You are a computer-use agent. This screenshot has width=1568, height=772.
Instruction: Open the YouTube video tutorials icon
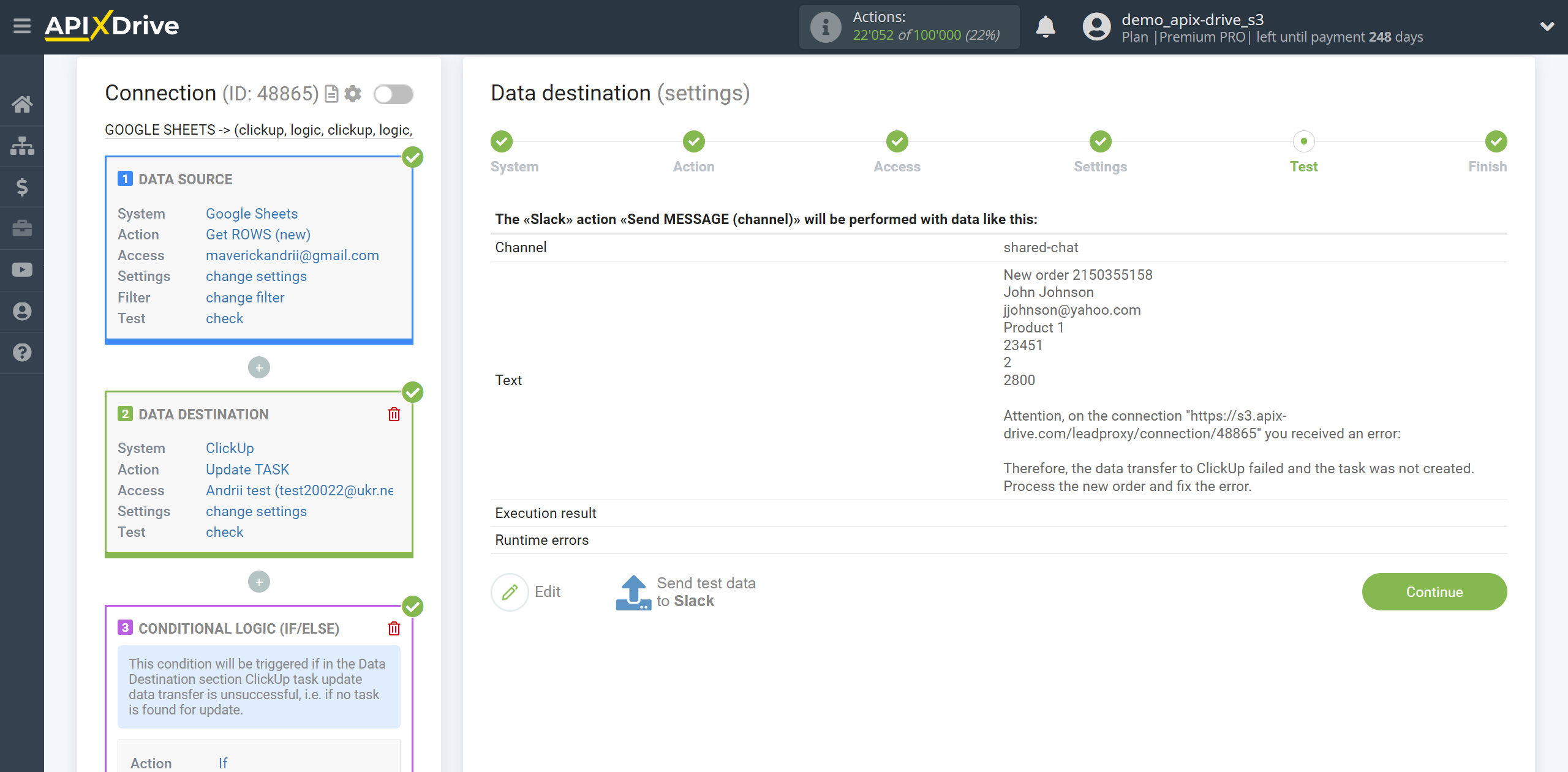click(22, 270)
